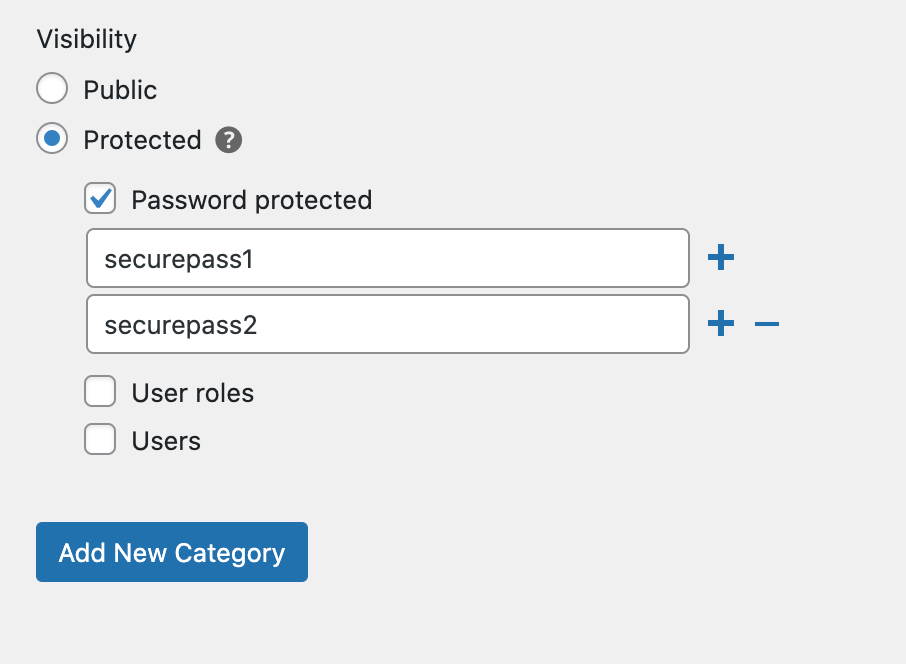The width and height of the screenshot is (906, 664).
Task: Uncheck the Password protected checkbox
Action: [100, 199]
